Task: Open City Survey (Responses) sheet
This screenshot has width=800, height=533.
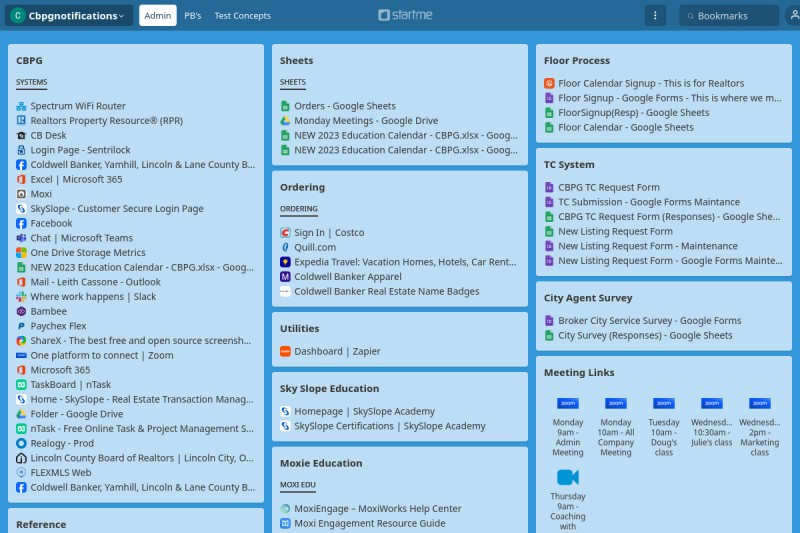Action: coord(645,336)
